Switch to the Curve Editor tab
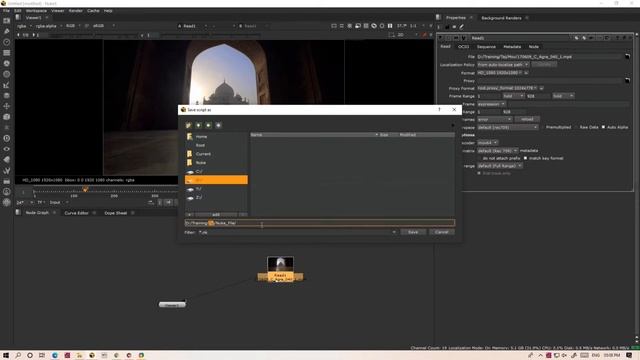Image resolution: width=640 pixels, height=360 pixels. 76,213
